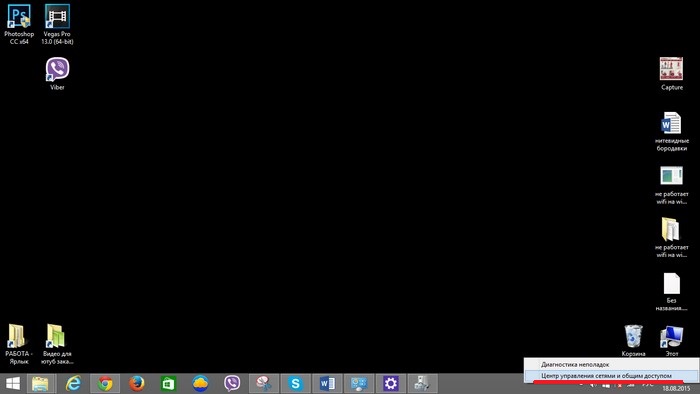
Task: Switch to Google Chrome on the taskbar
Action: point(105,383)
